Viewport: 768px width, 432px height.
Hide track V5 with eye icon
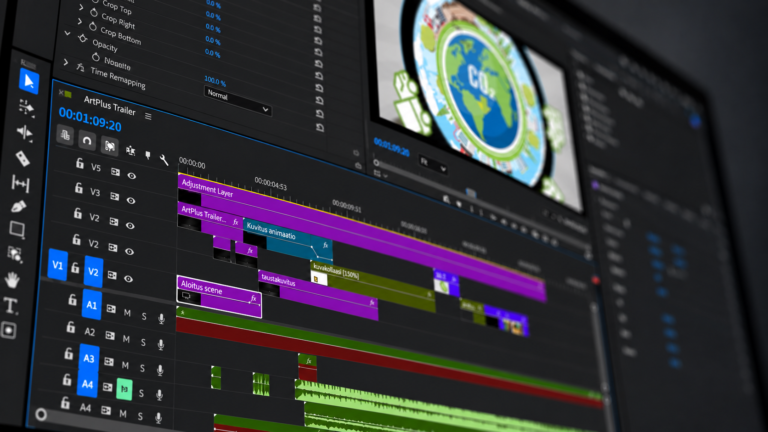tap(131, 175)
